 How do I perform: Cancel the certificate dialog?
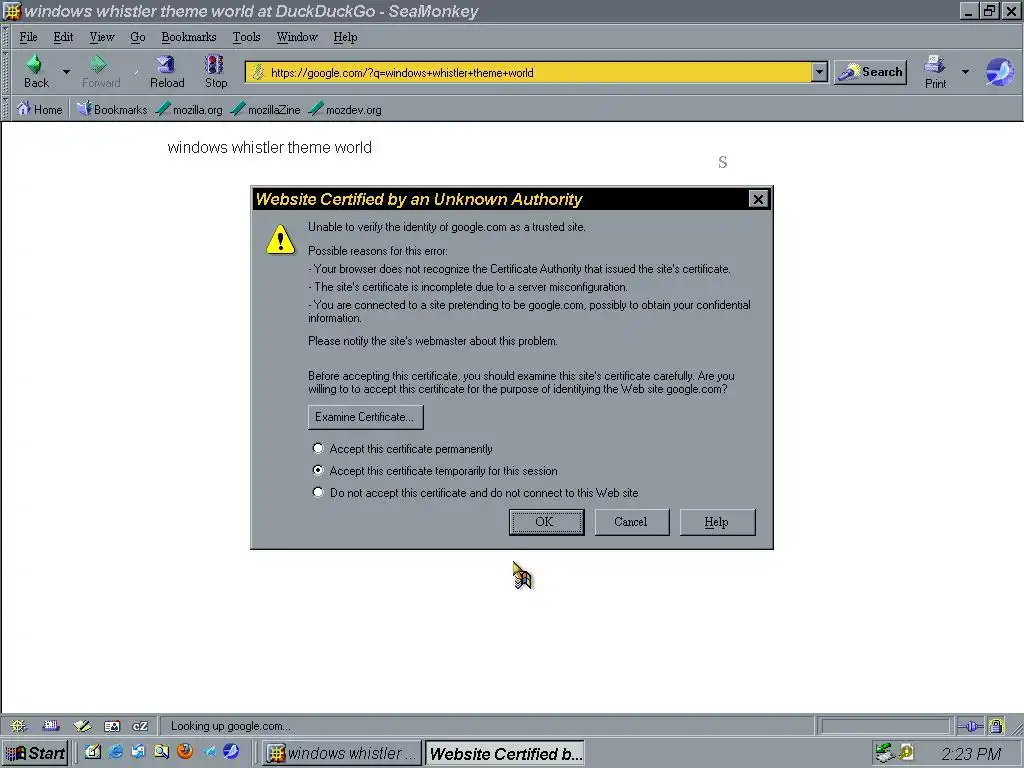click(x=631, y=522)
